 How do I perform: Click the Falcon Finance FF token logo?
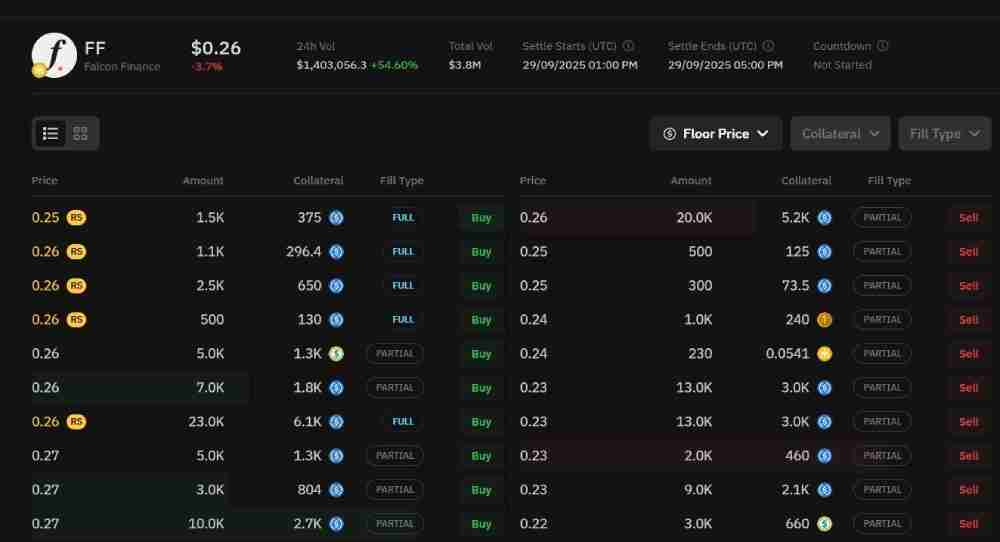54,55
